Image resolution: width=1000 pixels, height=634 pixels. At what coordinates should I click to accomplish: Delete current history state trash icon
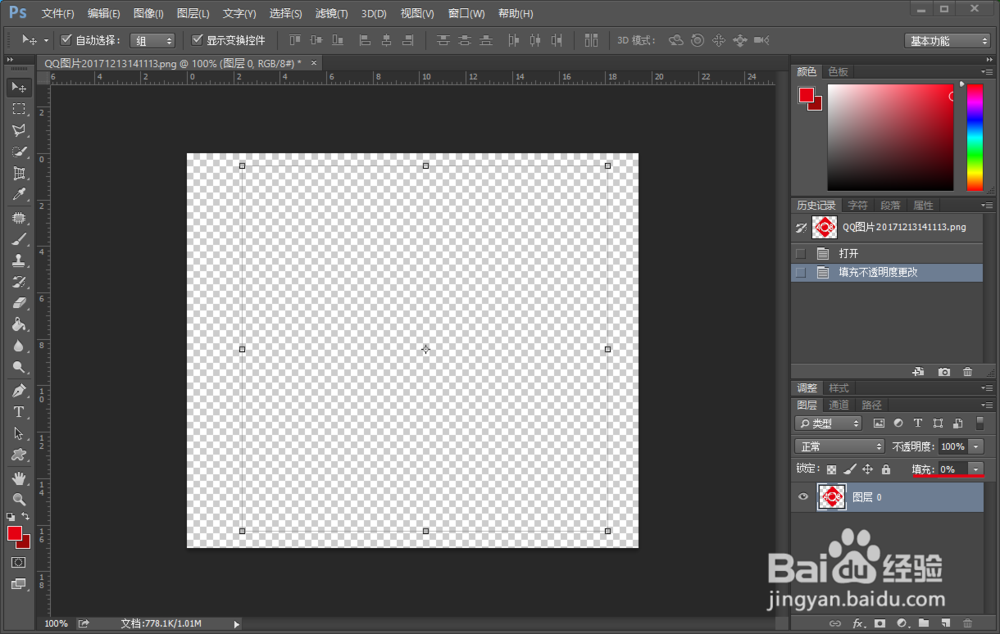[967, 372]
